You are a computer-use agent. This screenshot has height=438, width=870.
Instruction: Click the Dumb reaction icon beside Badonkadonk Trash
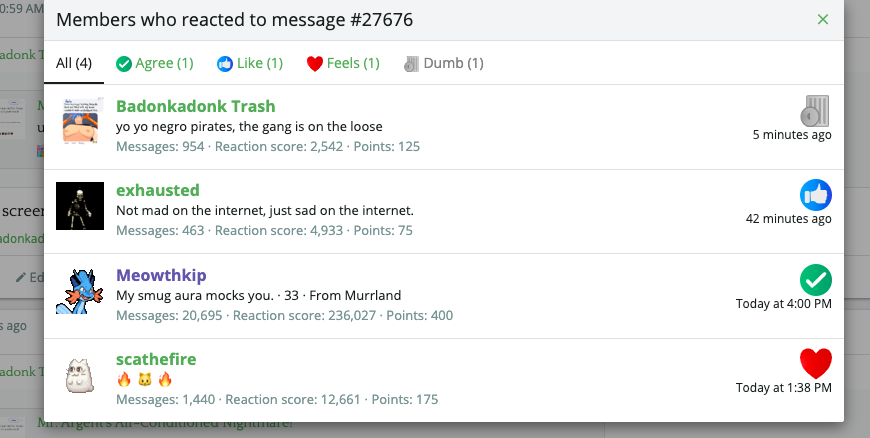815,111
